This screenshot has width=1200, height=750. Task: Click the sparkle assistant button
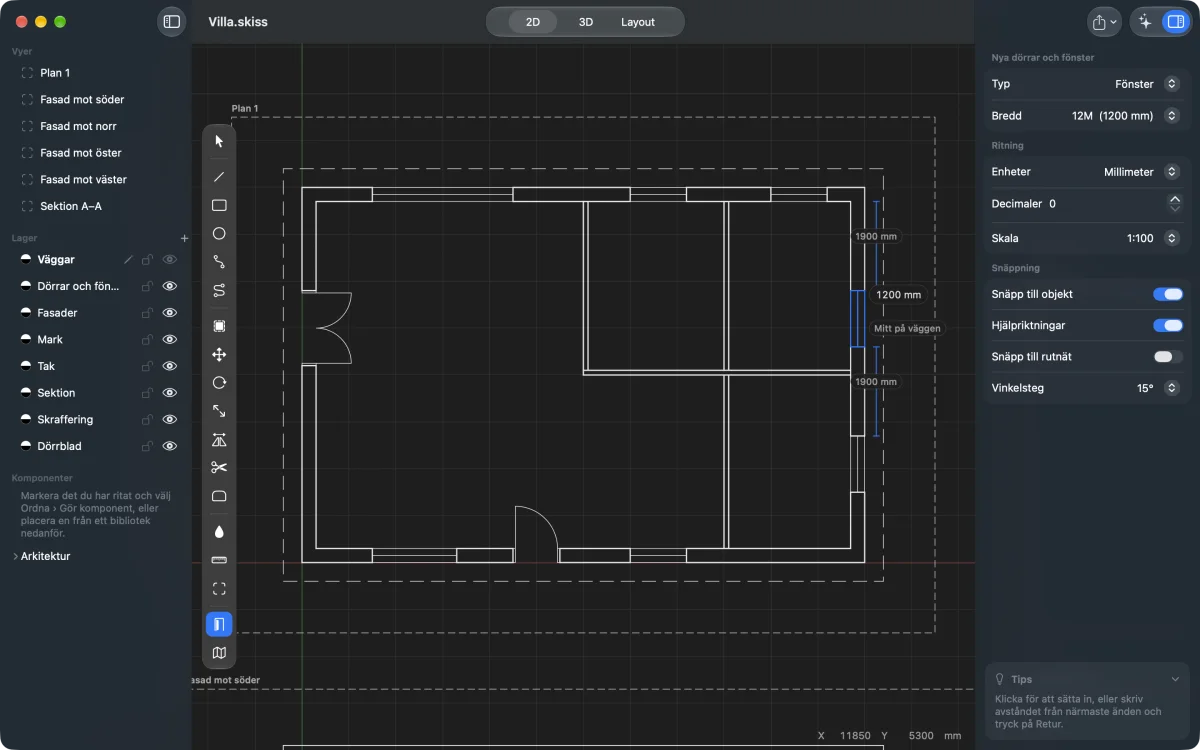tap(1146, 21)
